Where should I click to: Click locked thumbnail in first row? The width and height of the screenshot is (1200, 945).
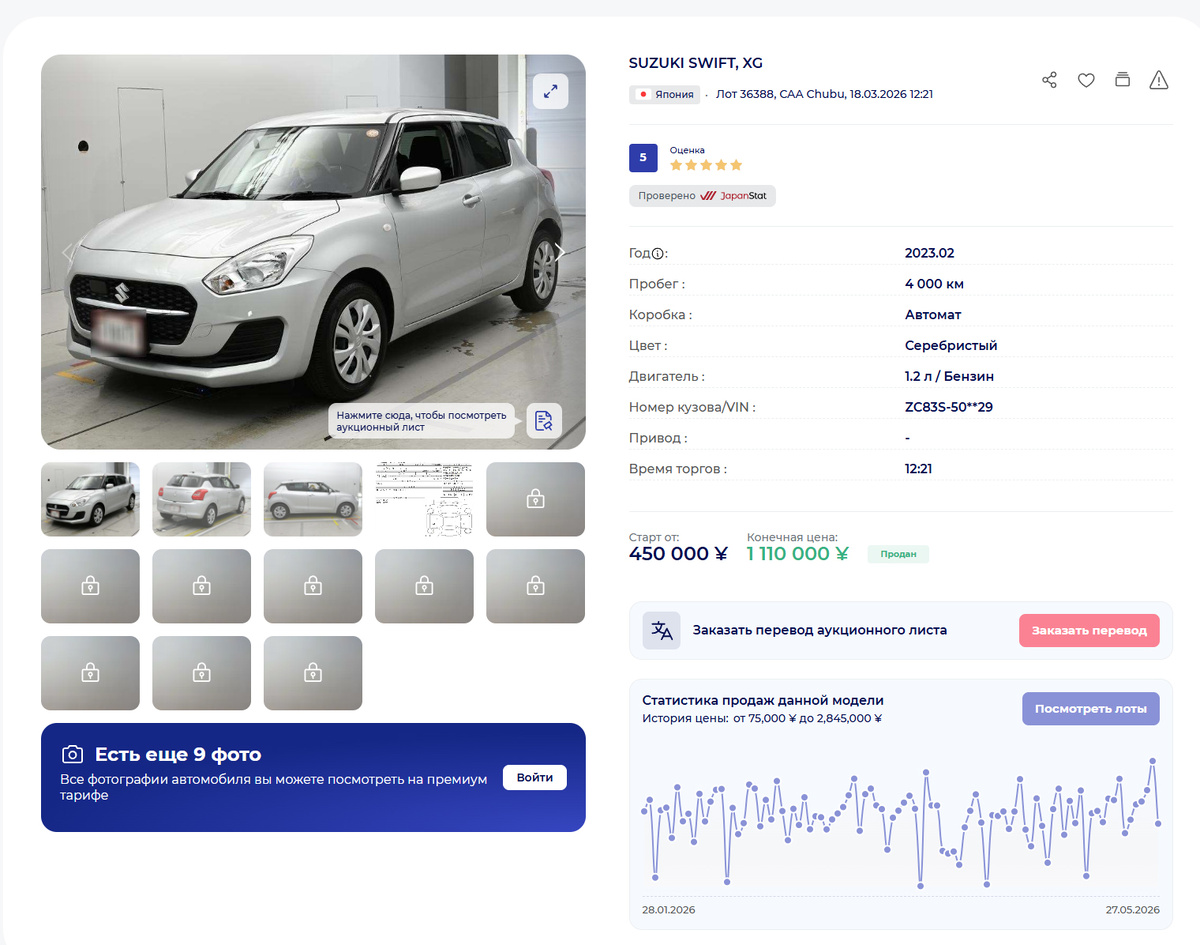coord(536,499)
